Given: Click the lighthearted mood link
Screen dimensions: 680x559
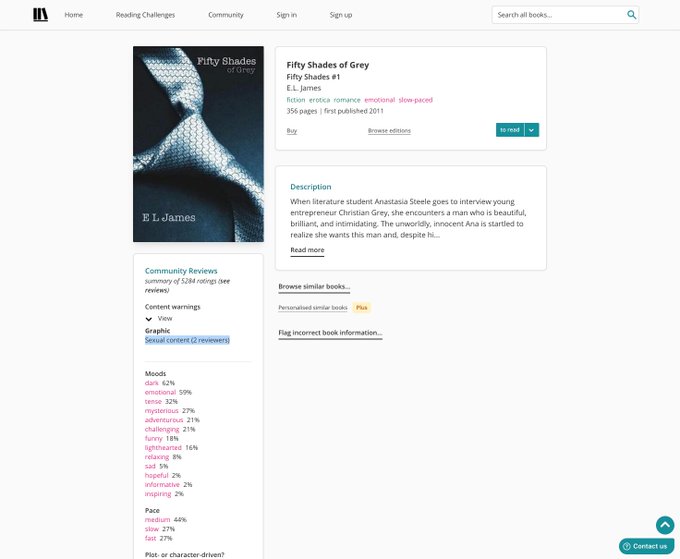Looking at the screenshot, I should pos(163,448).
